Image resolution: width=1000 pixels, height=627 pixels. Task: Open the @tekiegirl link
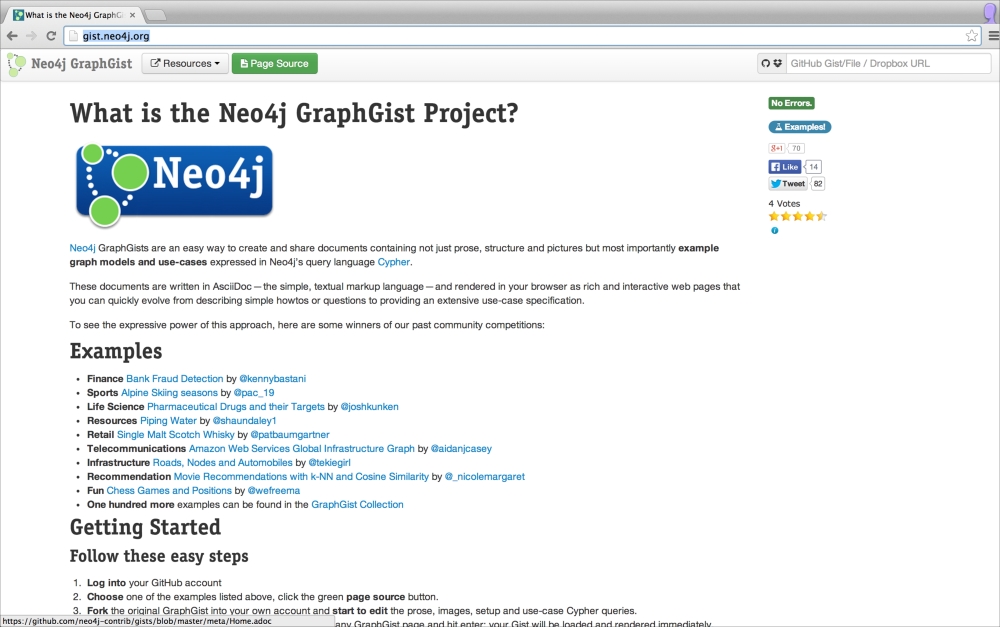tap(330, 463)
